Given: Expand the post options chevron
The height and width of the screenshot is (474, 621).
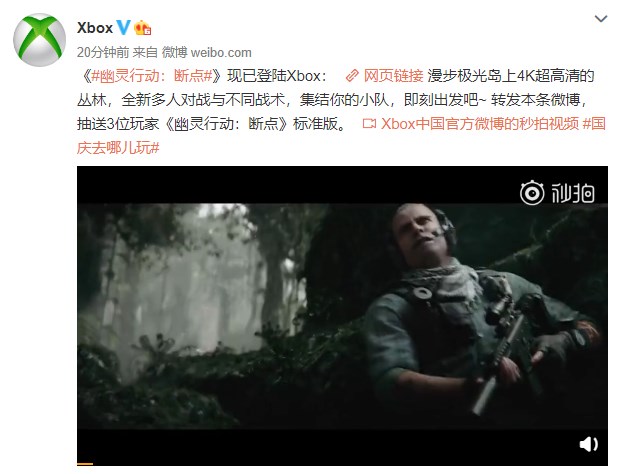Looking at the screenshot, I should click(x=601, y=19).
